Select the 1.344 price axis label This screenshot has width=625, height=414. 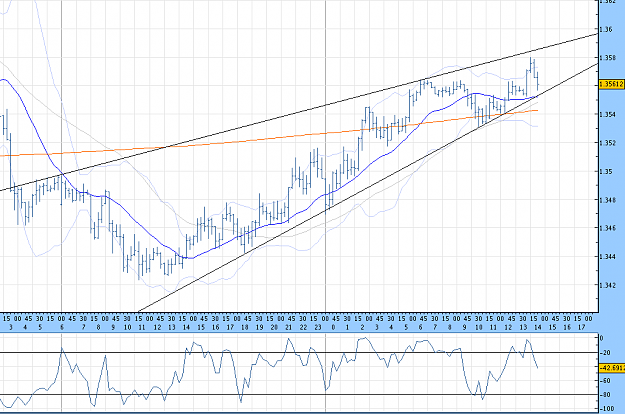608,256
